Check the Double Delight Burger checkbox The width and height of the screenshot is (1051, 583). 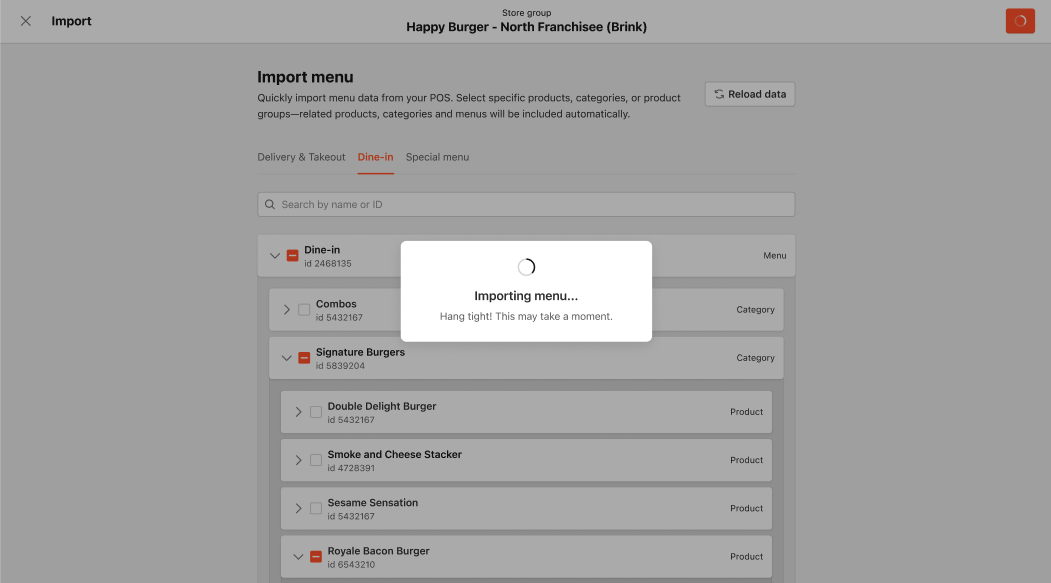tap(316, 412)
